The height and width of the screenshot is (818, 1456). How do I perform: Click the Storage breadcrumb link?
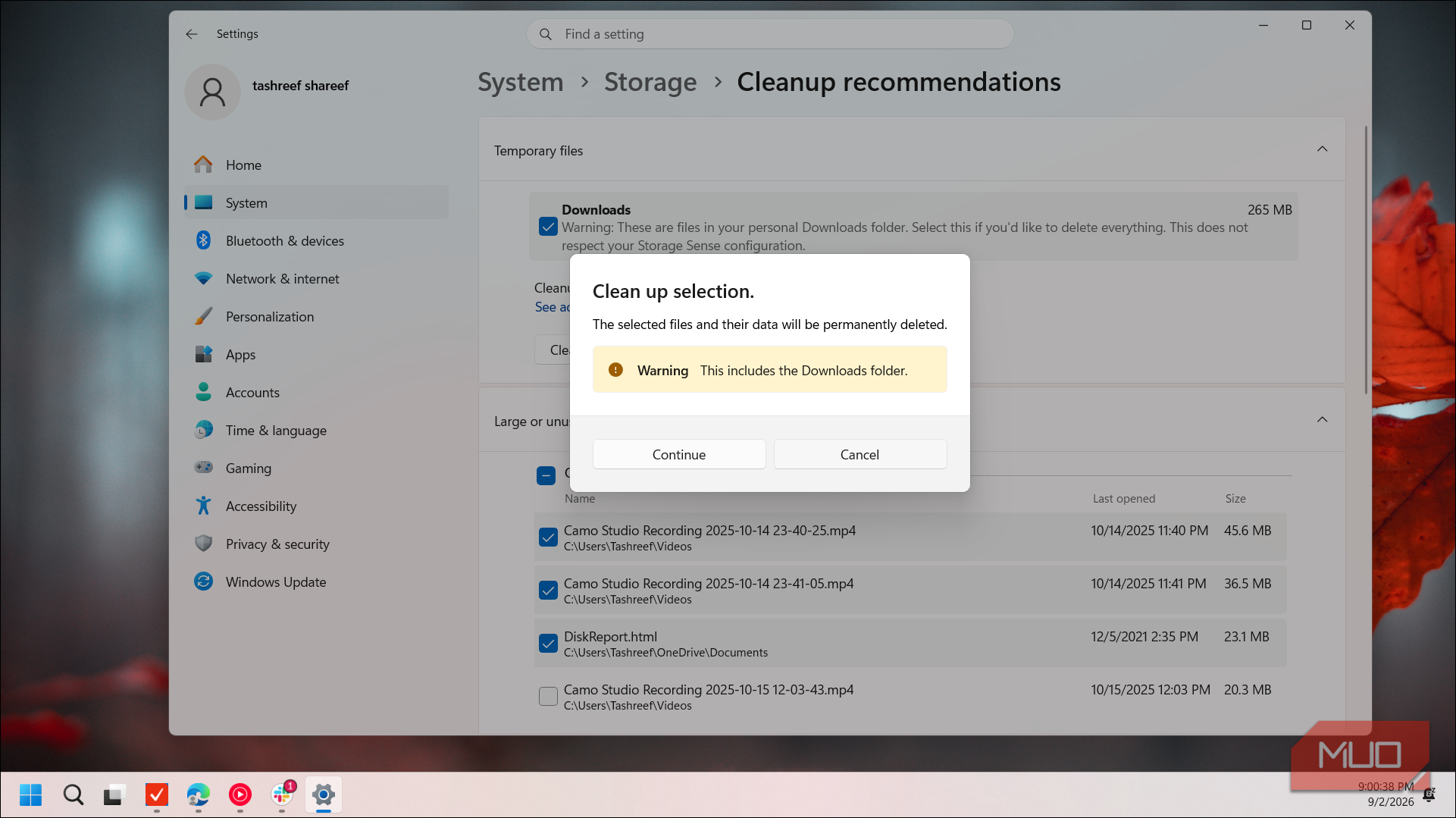[650, 82]
